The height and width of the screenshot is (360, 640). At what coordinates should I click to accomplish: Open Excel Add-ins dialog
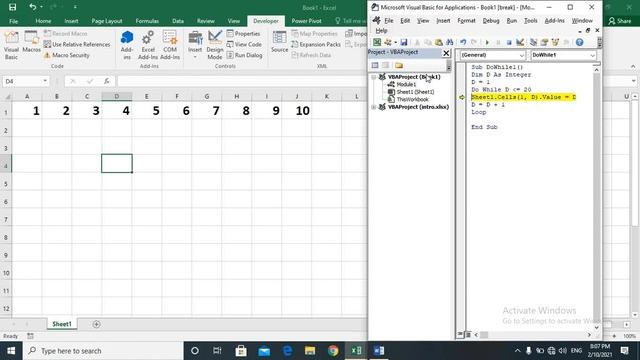(x=148, y=45)
